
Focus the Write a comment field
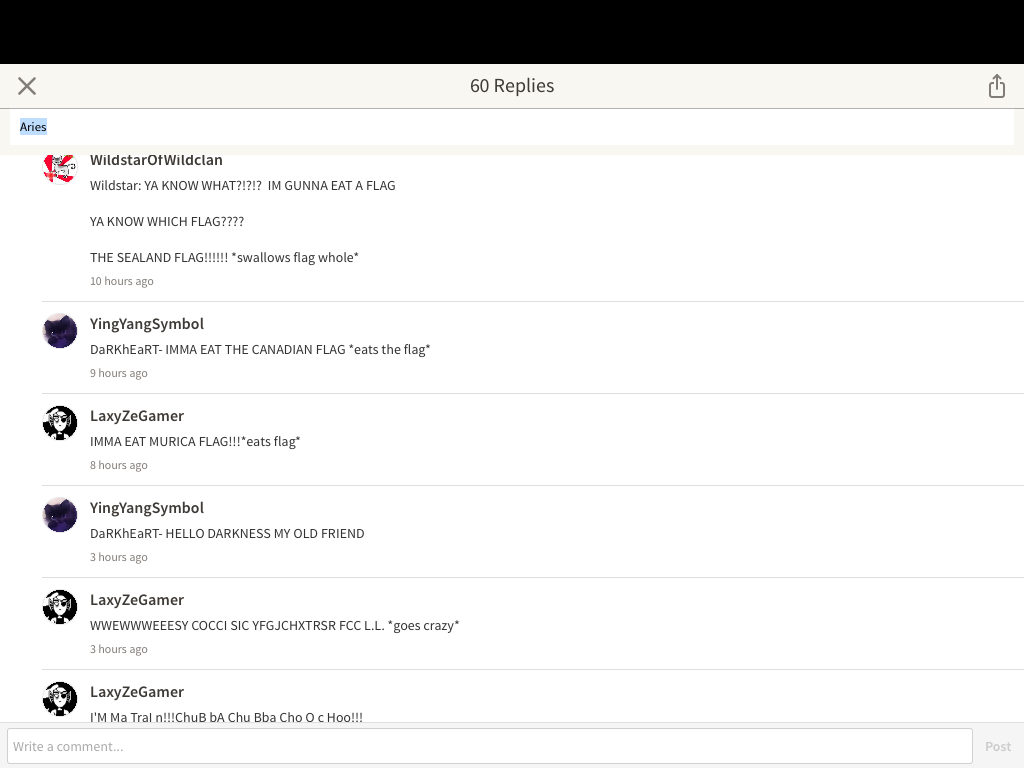point(490,746)
